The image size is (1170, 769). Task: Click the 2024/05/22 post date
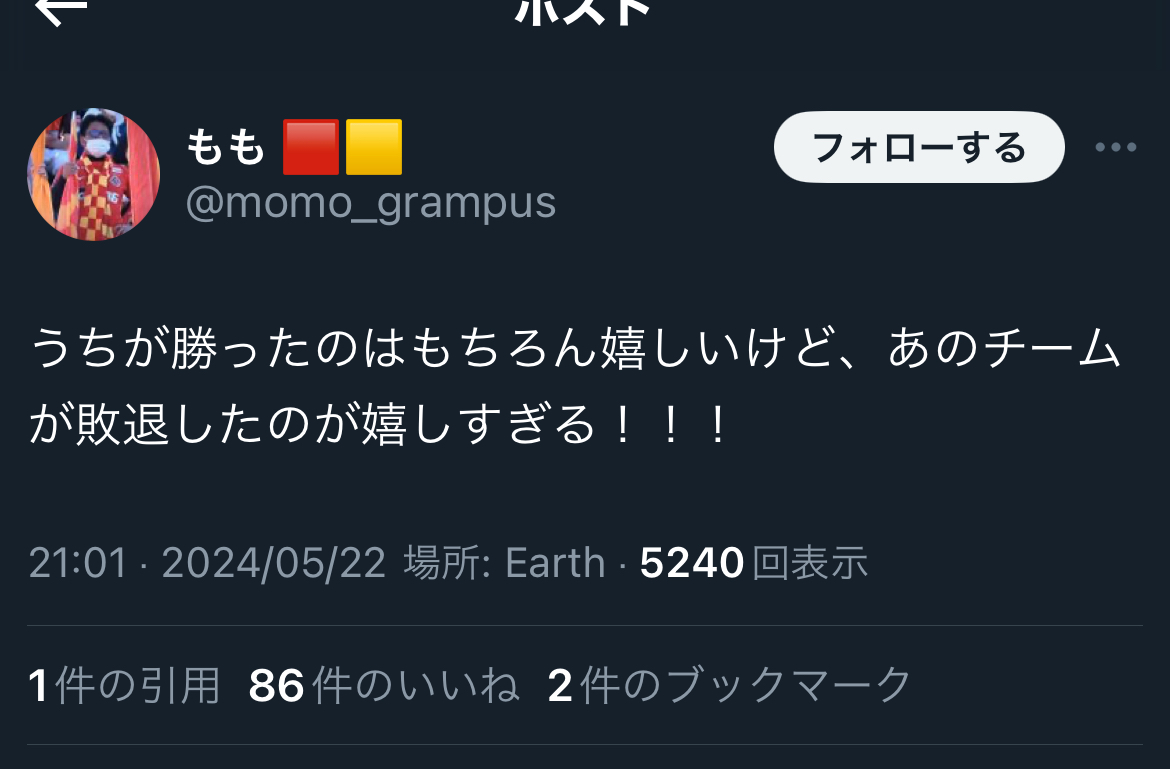[x=274, y=562]
